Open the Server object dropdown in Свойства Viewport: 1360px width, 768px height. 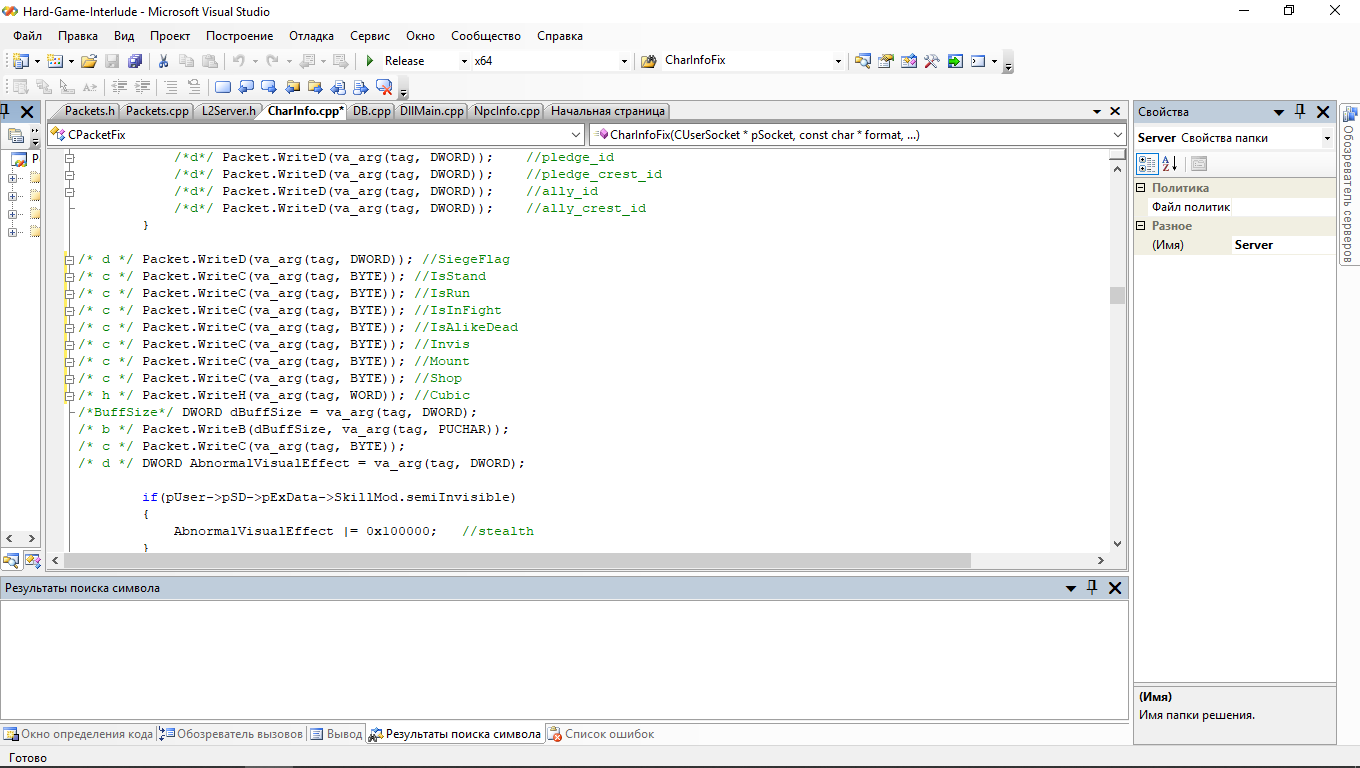click(1327, 138)
